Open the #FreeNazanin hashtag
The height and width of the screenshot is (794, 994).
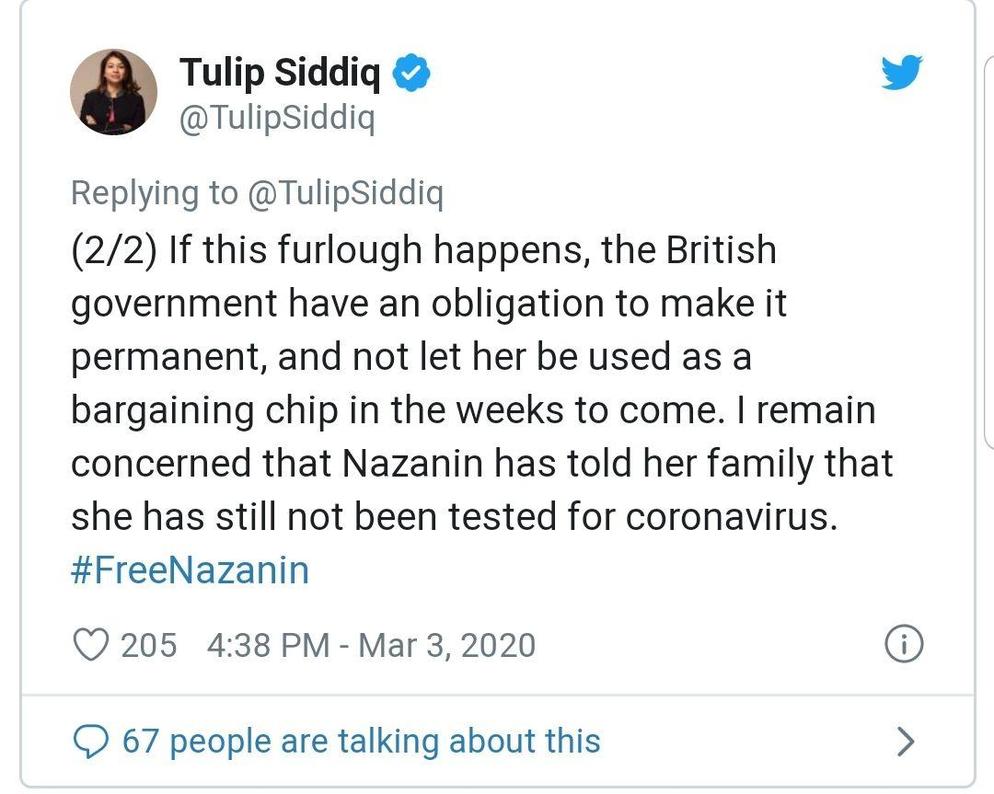190,570
